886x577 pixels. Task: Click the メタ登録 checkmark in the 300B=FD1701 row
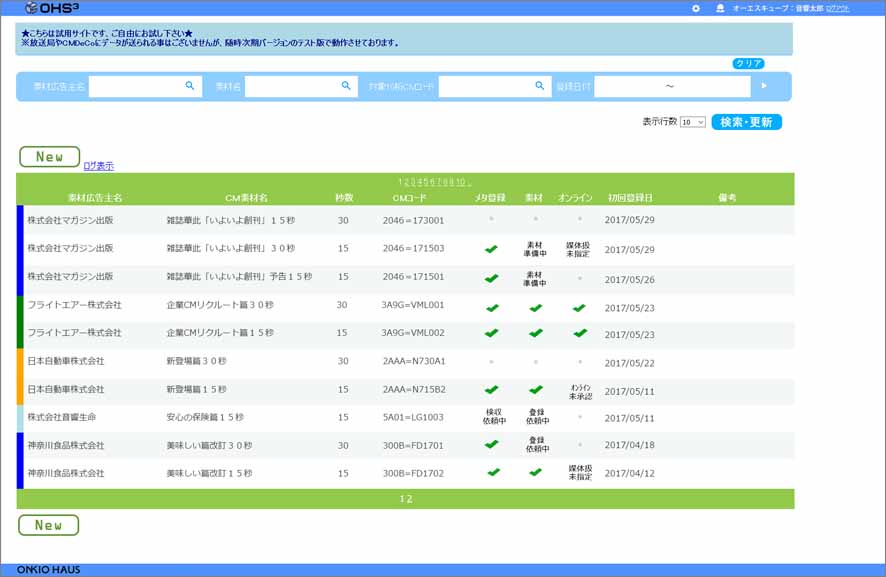click(492, 444)
